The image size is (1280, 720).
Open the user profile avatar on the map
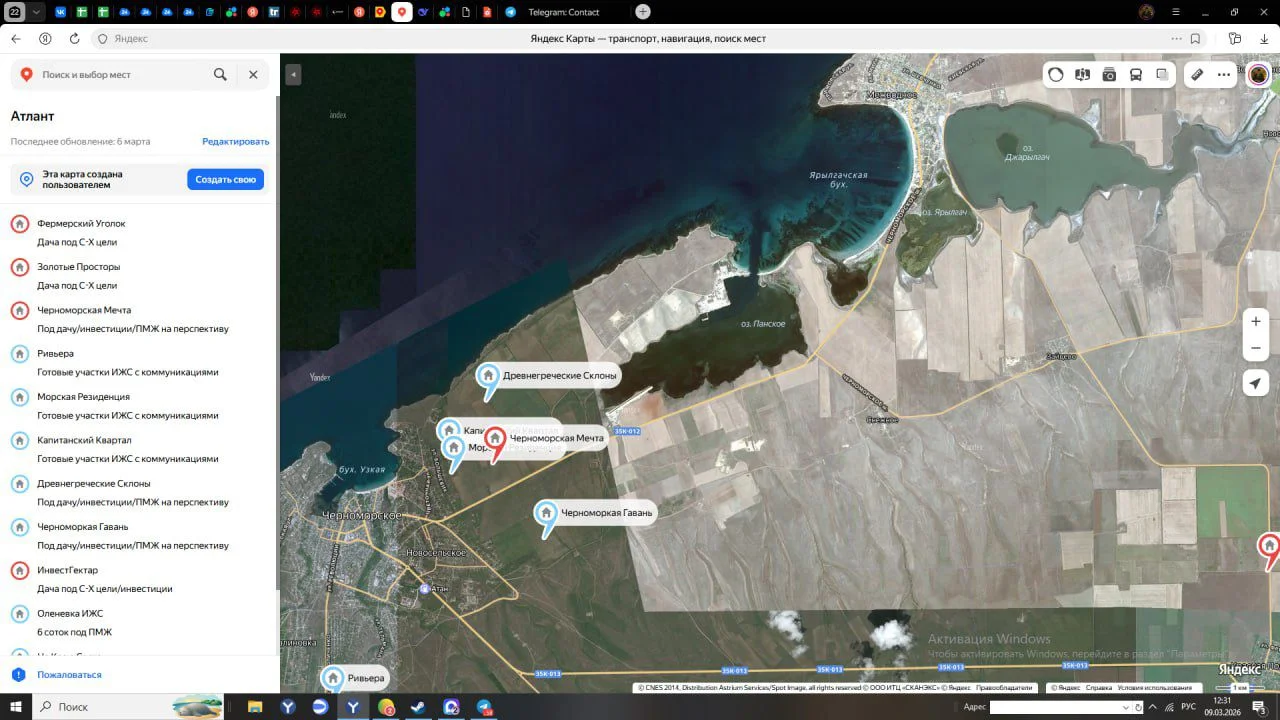[1259, 74]
